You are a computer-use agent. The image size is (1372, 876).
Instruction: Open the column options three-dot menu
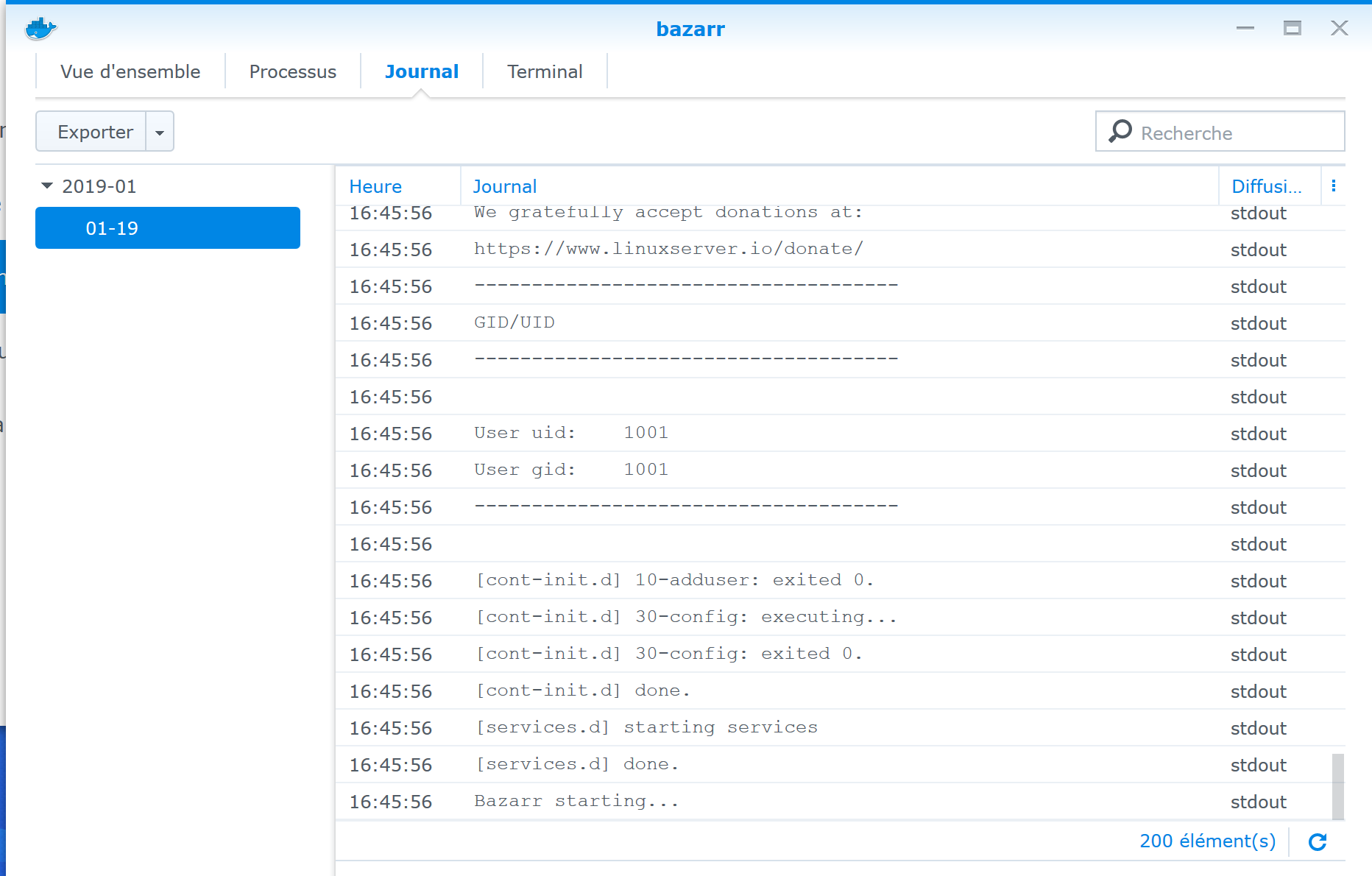click(1334, 186)
